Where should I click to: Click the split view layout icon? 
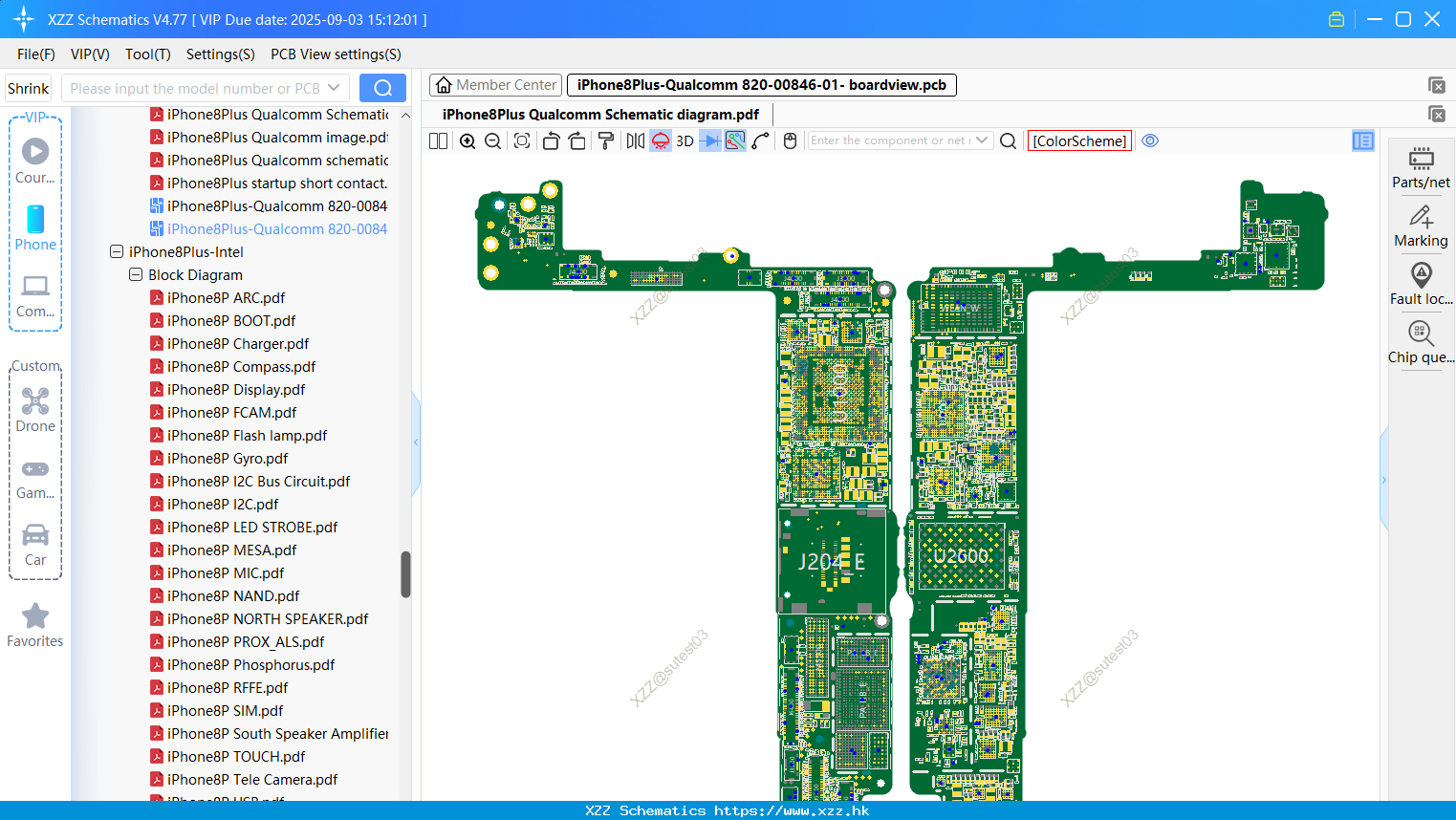pos(438,140)
